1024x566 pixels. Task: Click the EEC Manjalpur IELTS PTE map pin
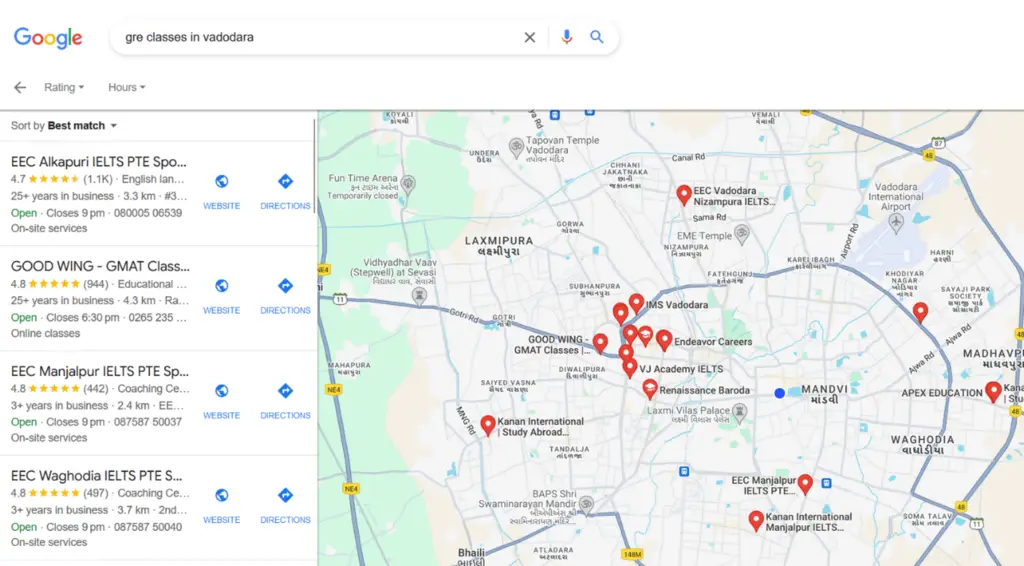pyautogui.click(x=805, y=484)
